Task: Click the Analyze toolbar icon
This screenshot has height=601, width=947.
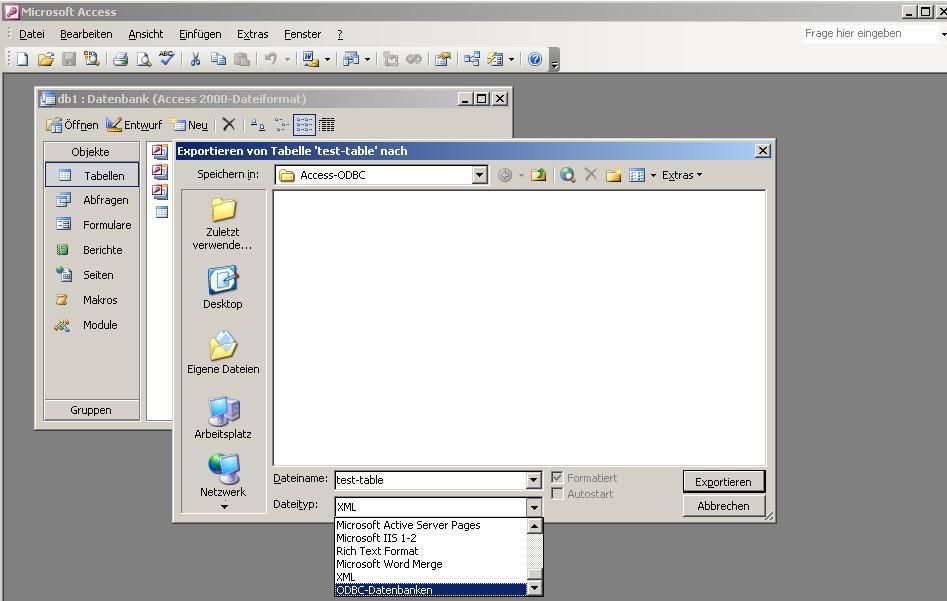Action: point(350,59)
